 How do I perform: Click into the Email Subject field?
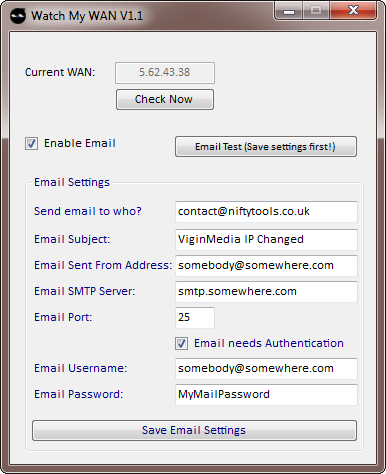(266, 240)
